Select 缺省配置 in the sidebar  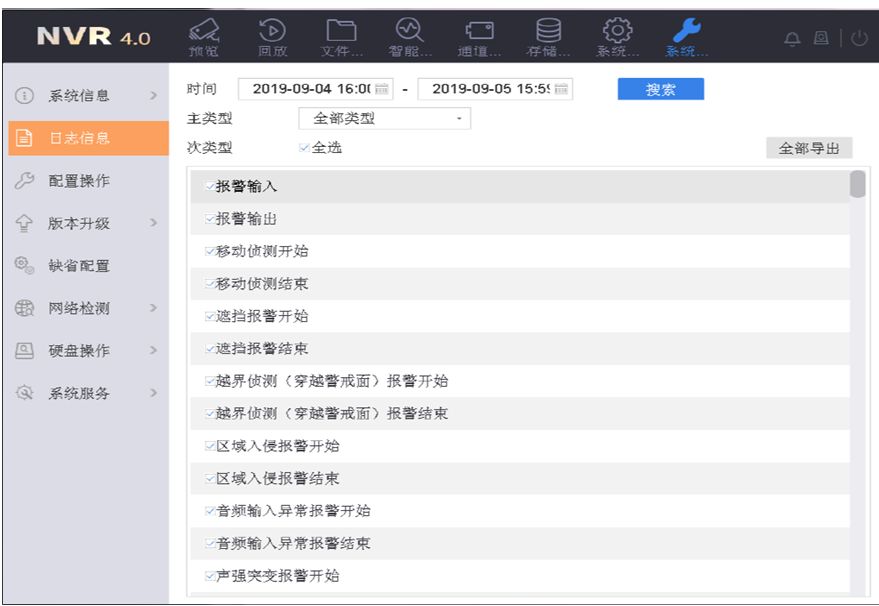coord(79,266)
